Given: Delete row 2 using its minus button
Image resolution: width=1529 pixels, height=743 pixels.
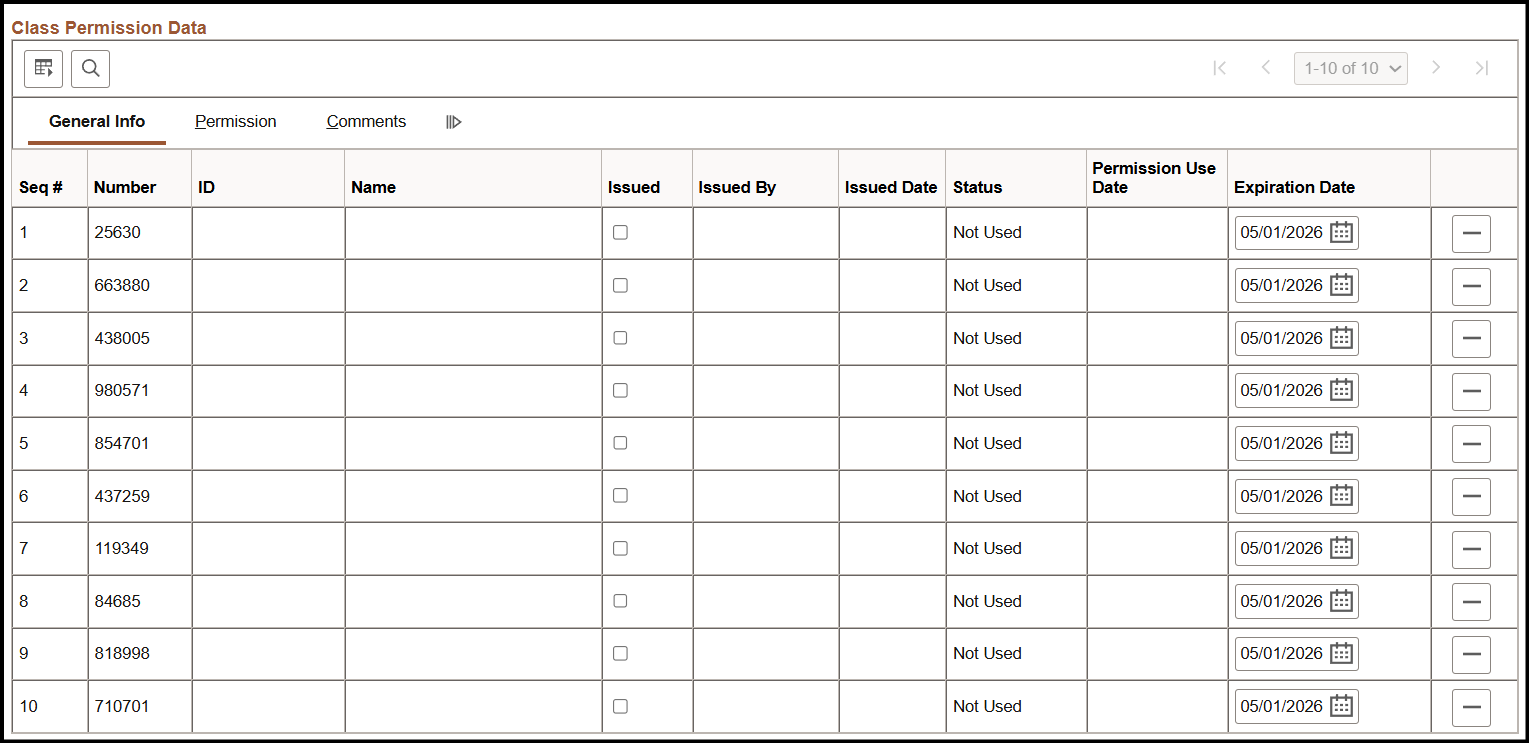Looking at the screenshot, I should (1471, 285).
